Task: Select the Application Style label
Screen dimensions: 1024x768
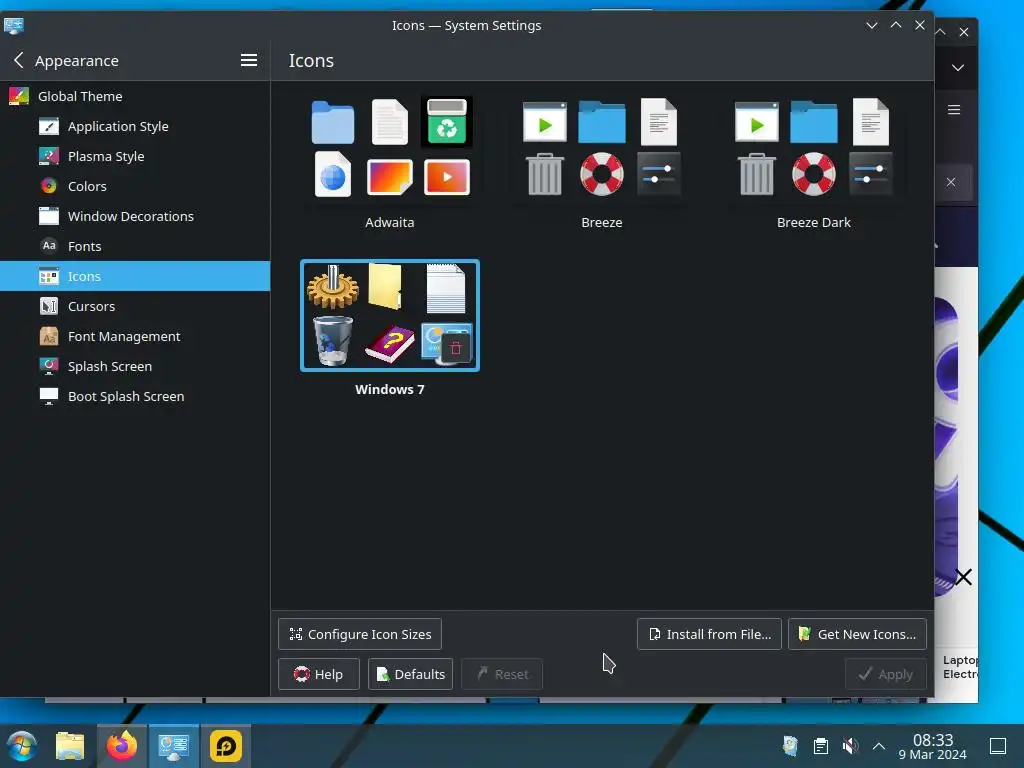Action: [118, 126]
